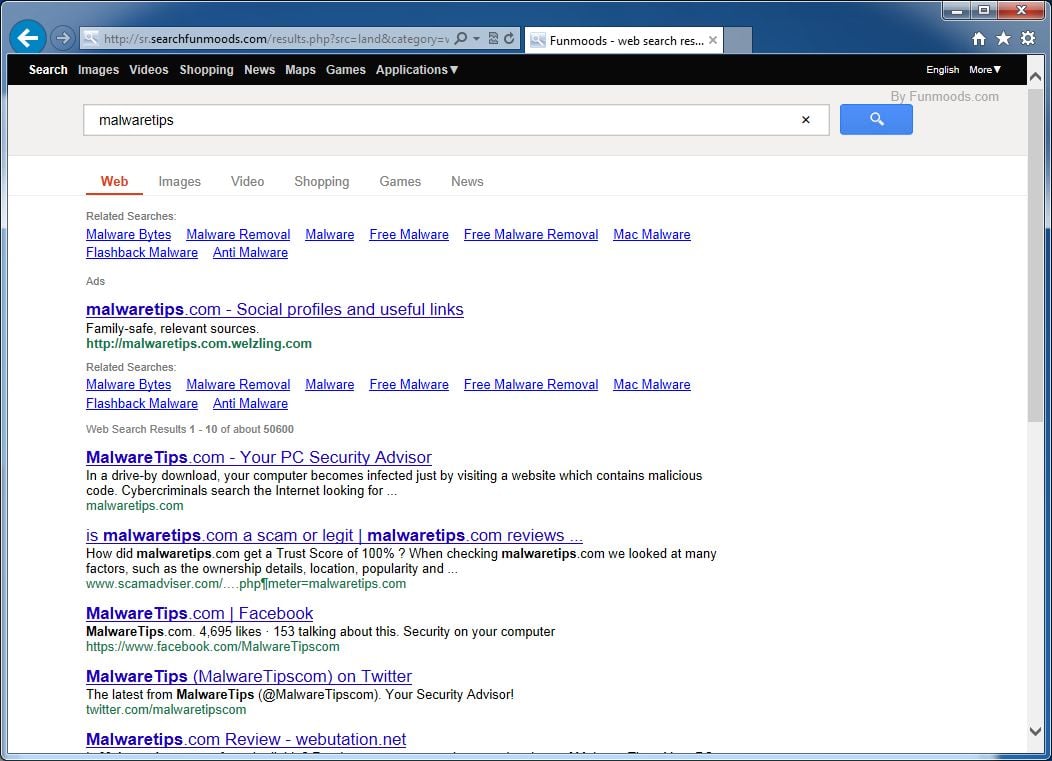Click 'By Funmoods.com' text
1052x761 pixels.
944,96
